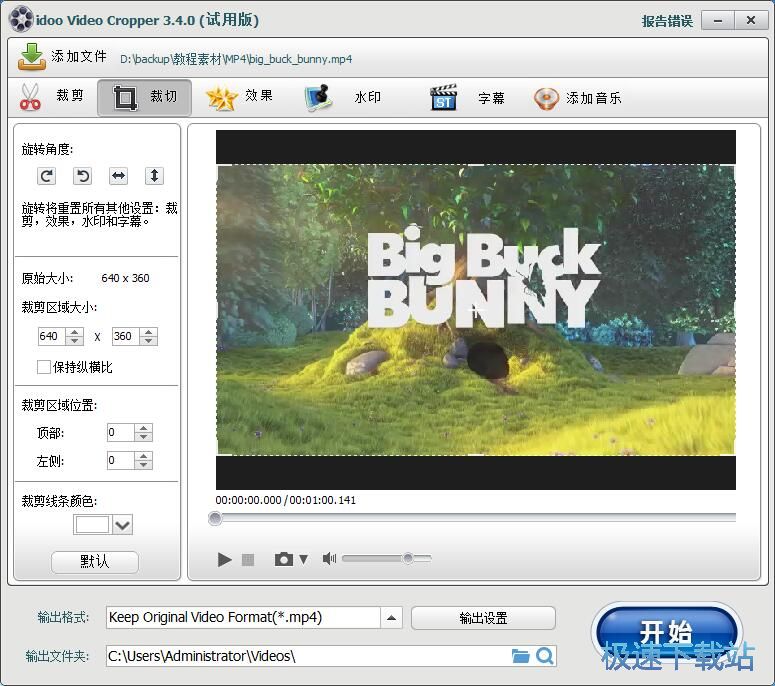Click the Big Buck Bunny video preview
The image size is (775, 686).
coord(475,310)
